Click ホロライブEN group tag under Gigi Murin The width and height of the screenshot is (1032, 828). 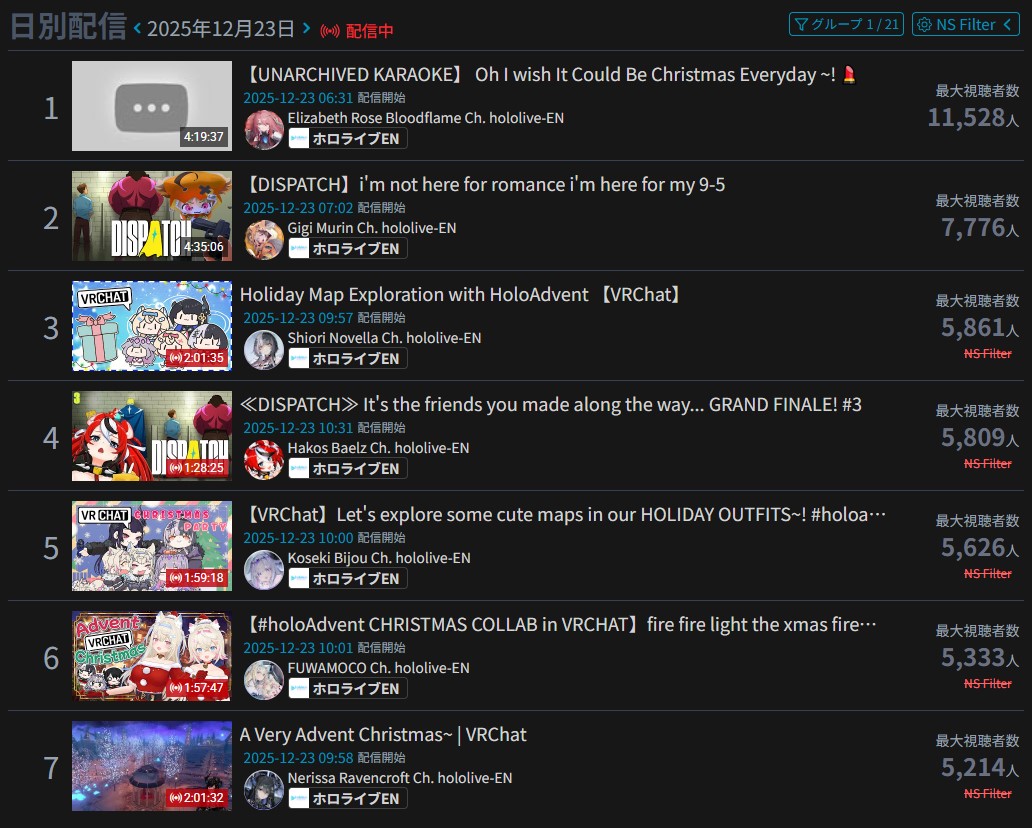pyautogui.click(x=348, y=249)
